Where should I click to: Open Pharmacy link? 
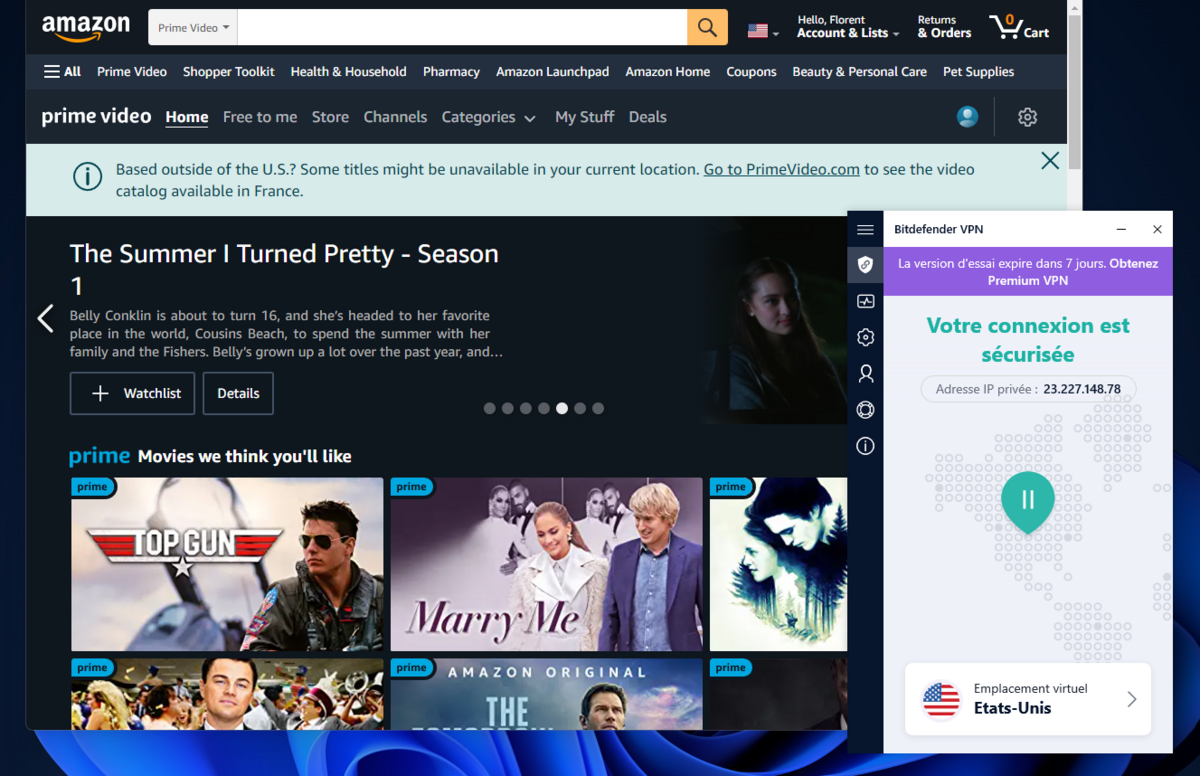(451, 72)
